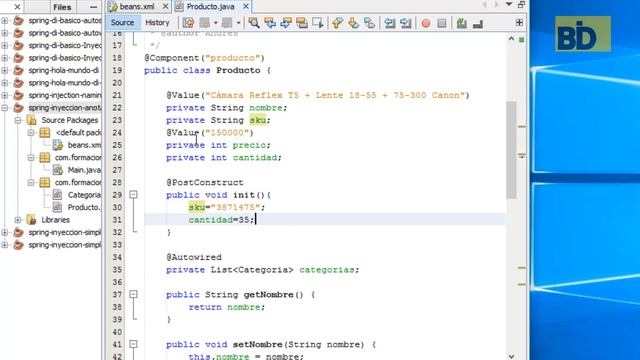Click the Uncomment code toolbar icon
The height and width of the screenshot is (360, 640).
[x=478, y=24]
